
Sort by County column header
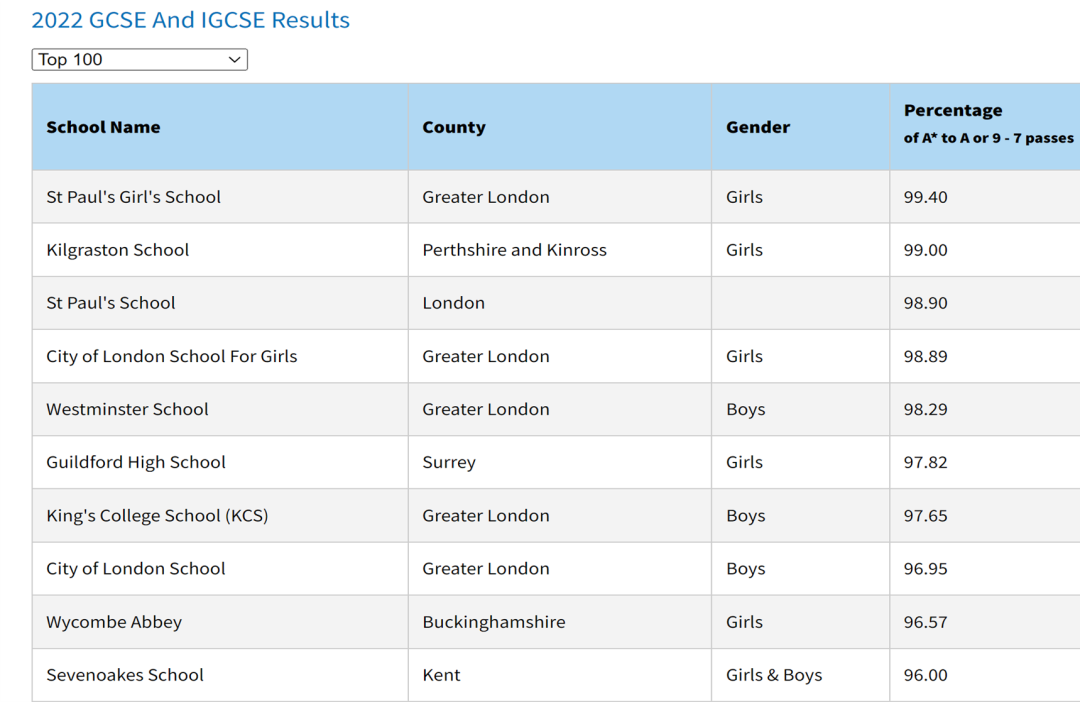click(x=454, y=127)
